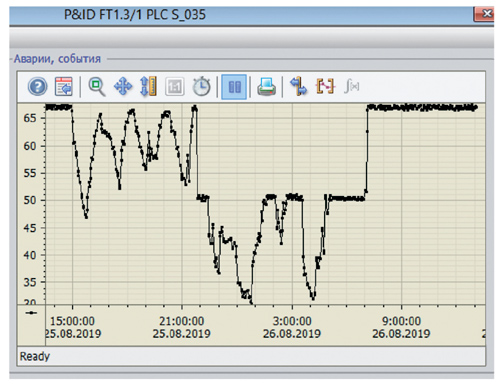Open the clock time range icon

pyautogui.click(x=201, y=87)
